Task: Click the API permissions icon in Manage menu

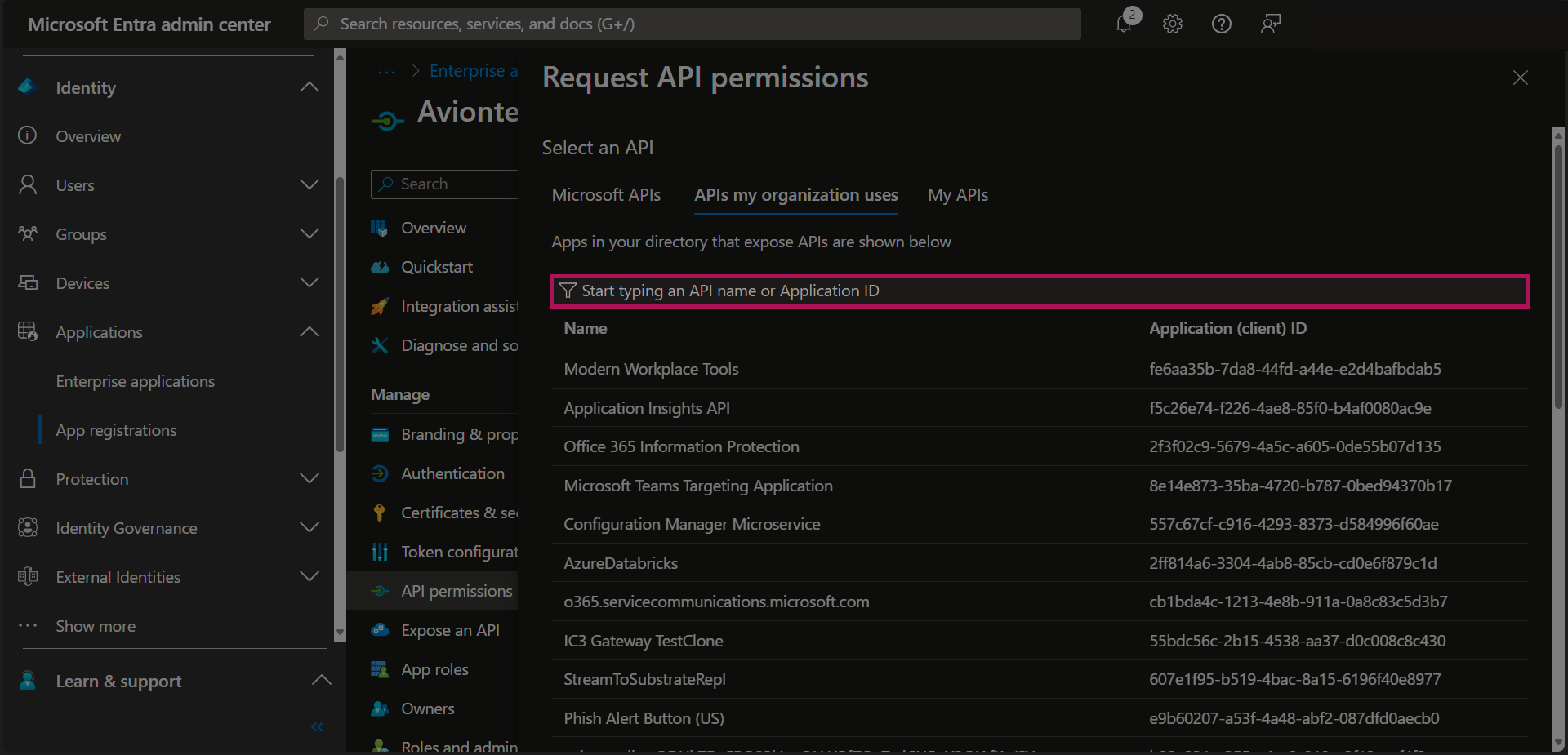Action: (x=380, y=591)
